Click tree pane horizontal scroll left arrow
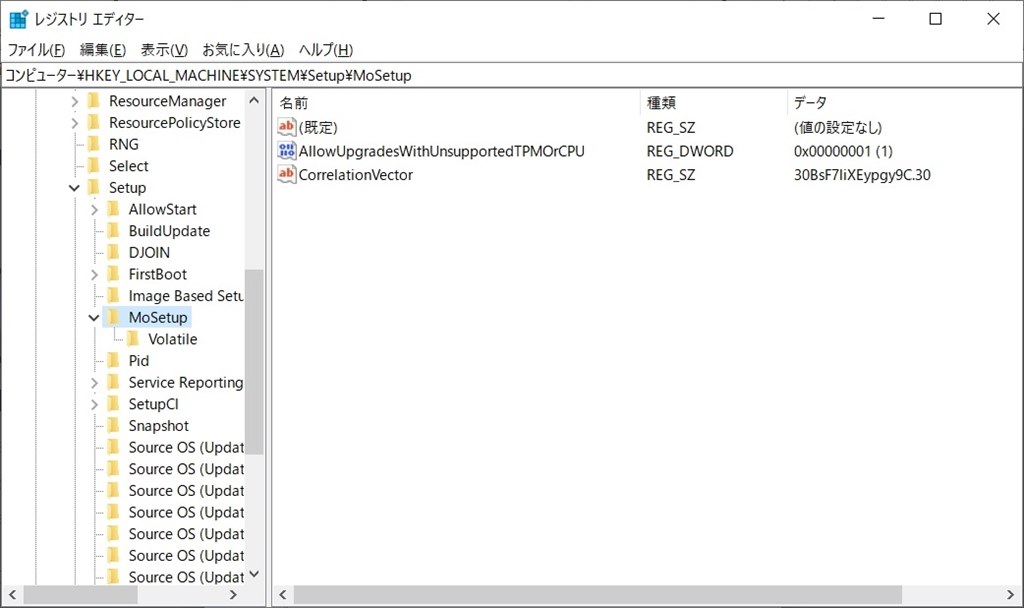The image size is (1024, 608). click(12, 594)
